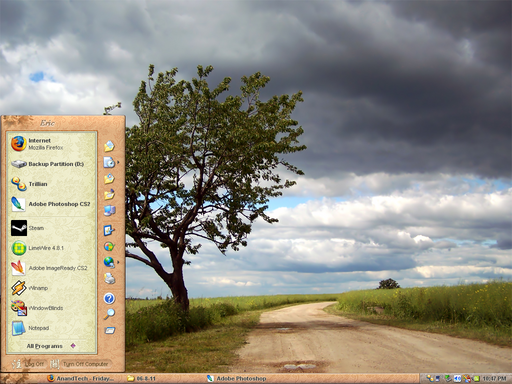The image size is (512, 384).
Task: Open the 06-8-11 folder taskbar button
Action: coord(142,379)
